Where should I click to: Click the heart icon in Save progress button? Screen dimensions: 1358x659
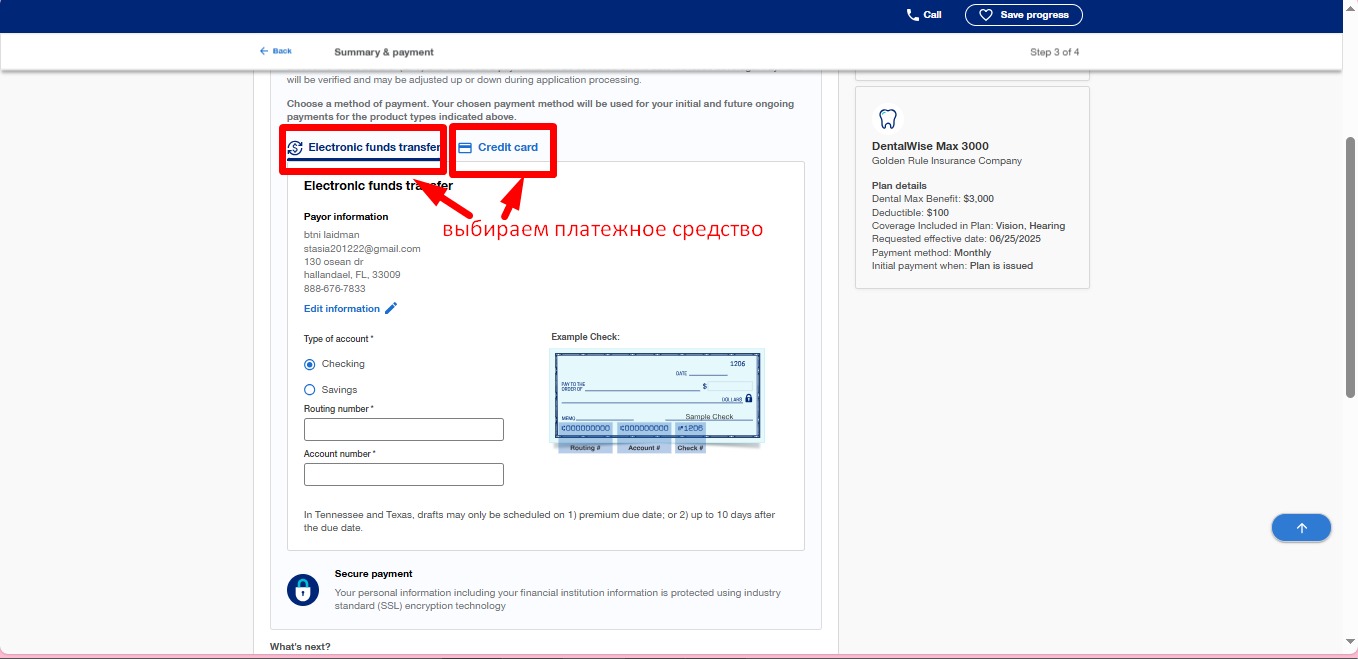985,14
